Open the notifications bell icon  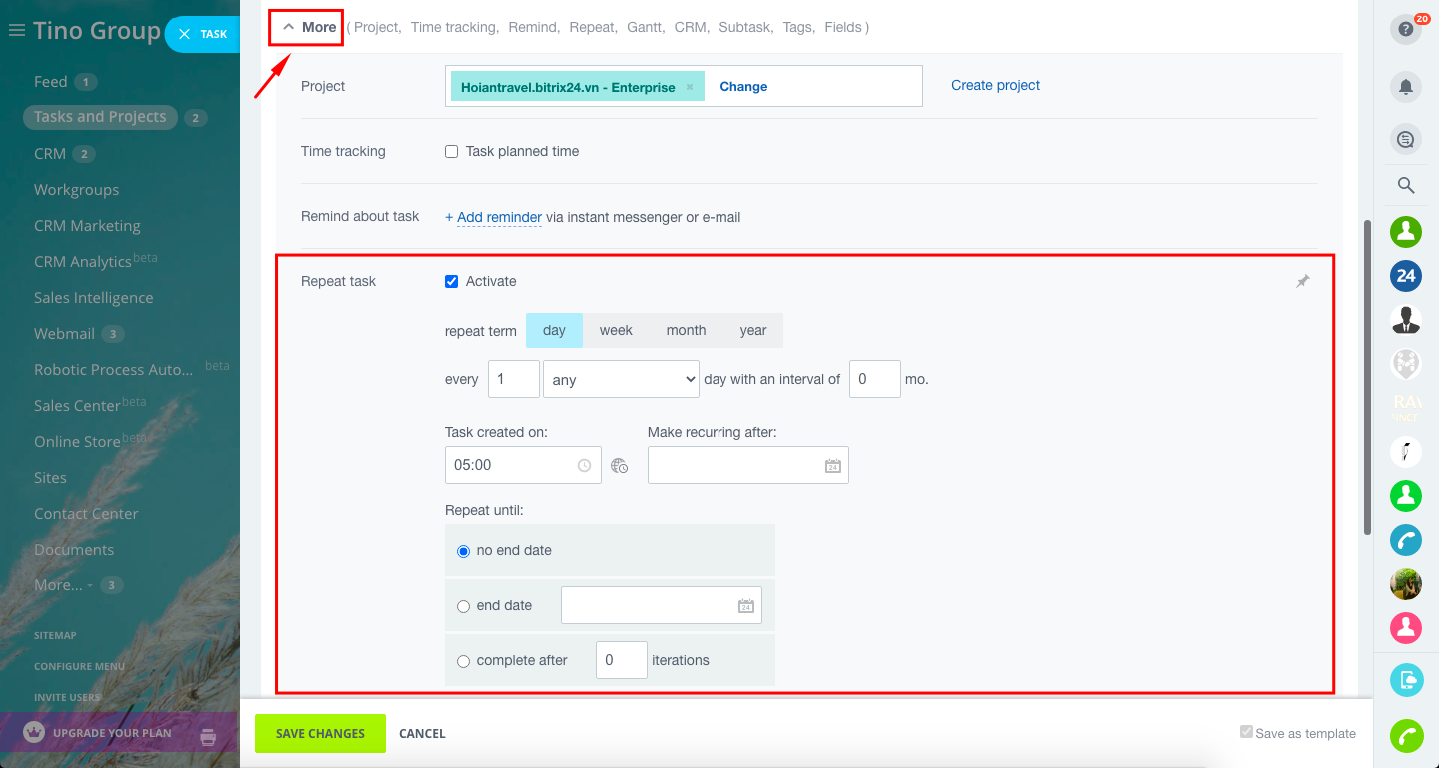[x=1406, y=87]
